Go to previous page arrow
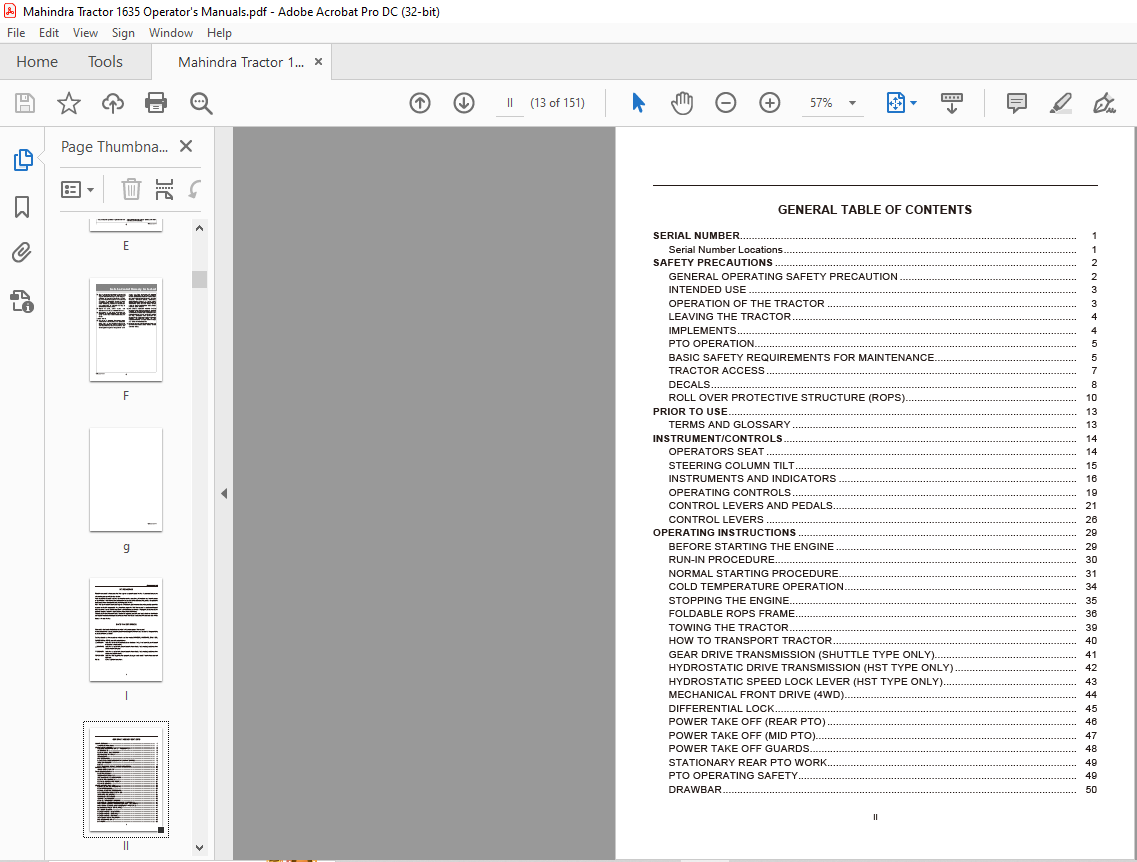 click(x=420, y=103)
